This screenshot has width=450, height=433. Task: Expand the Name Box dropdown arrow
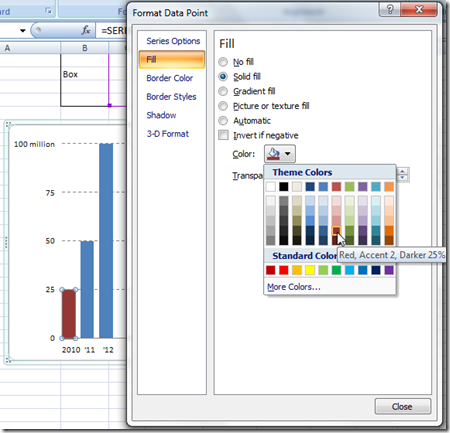[22, 31]
